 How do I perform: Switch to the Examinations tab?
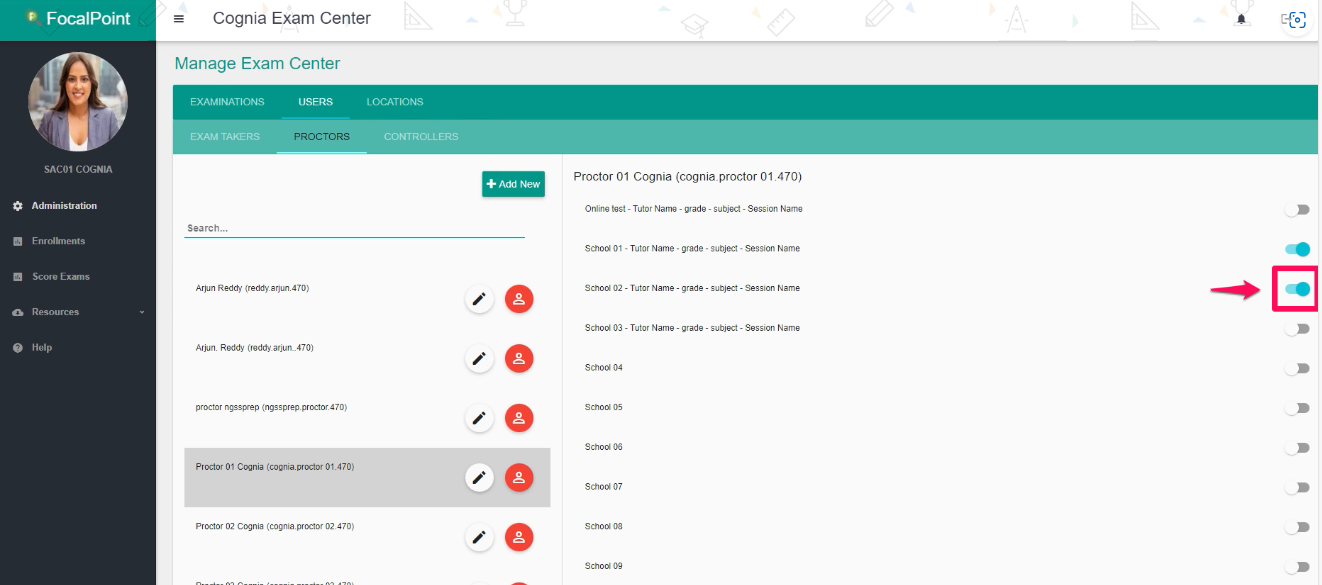227,102
